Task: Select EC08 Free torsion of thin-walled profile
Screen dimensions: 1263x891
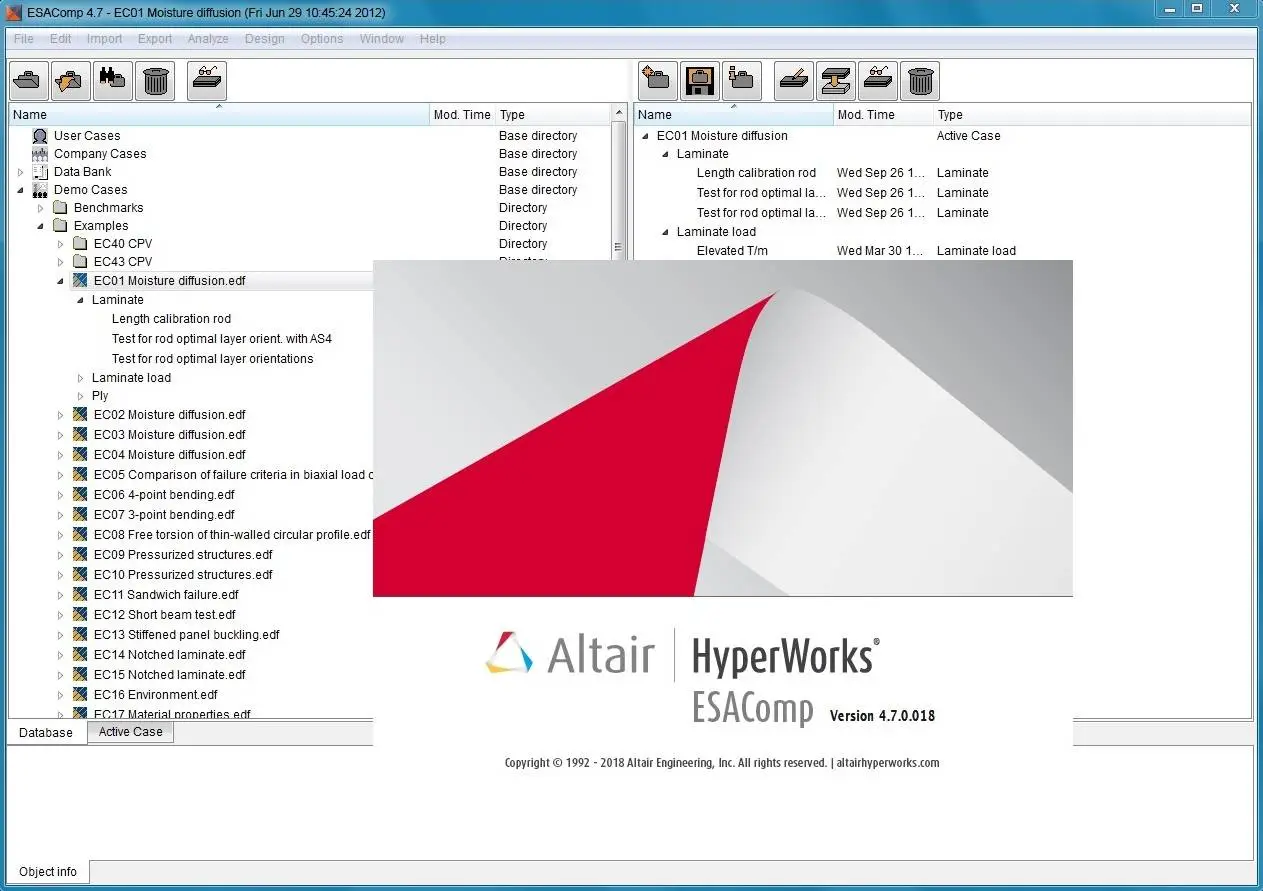Action: pos(232,535)
